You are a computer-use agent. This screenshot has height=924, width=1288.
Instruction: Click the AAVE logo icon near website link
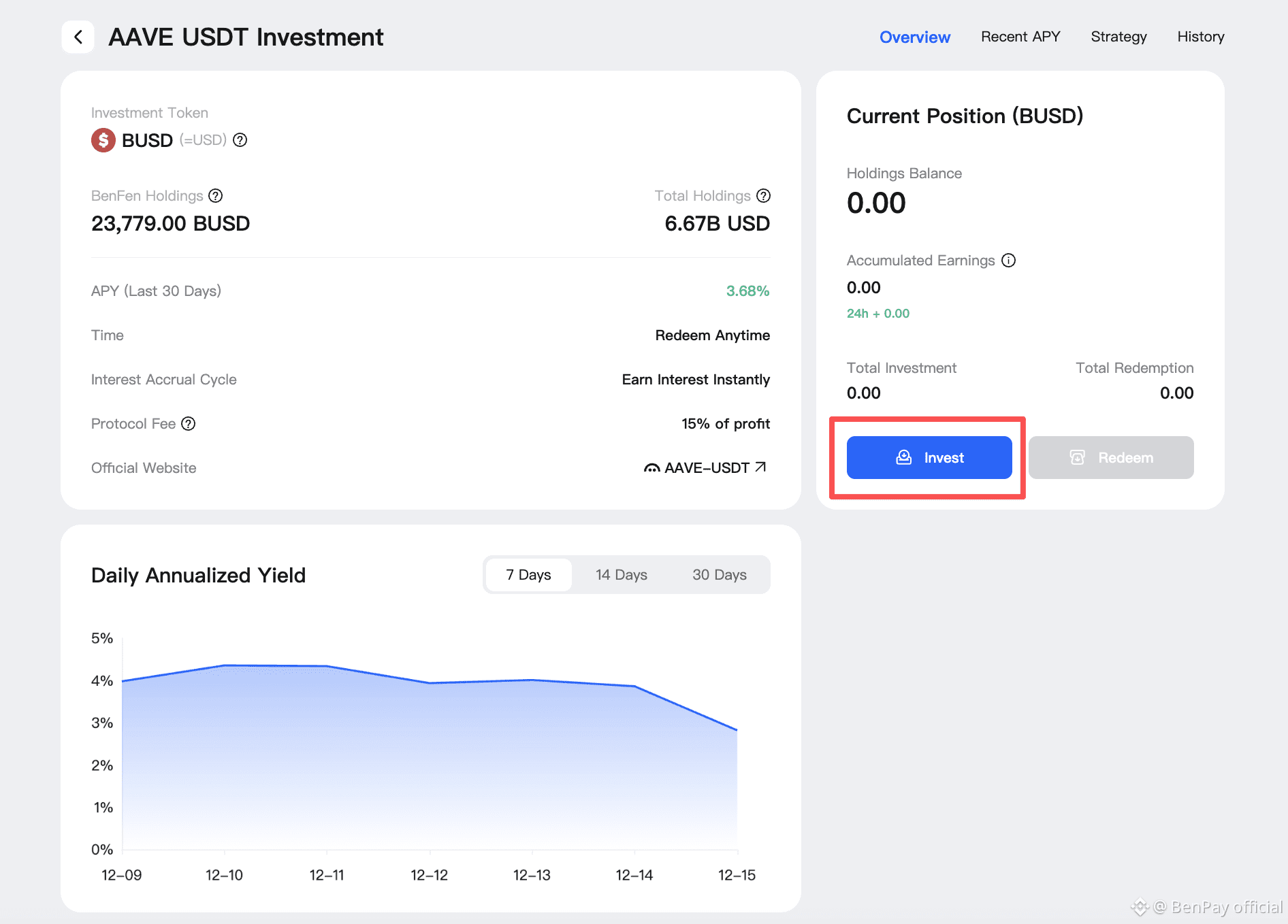point(651,468)
